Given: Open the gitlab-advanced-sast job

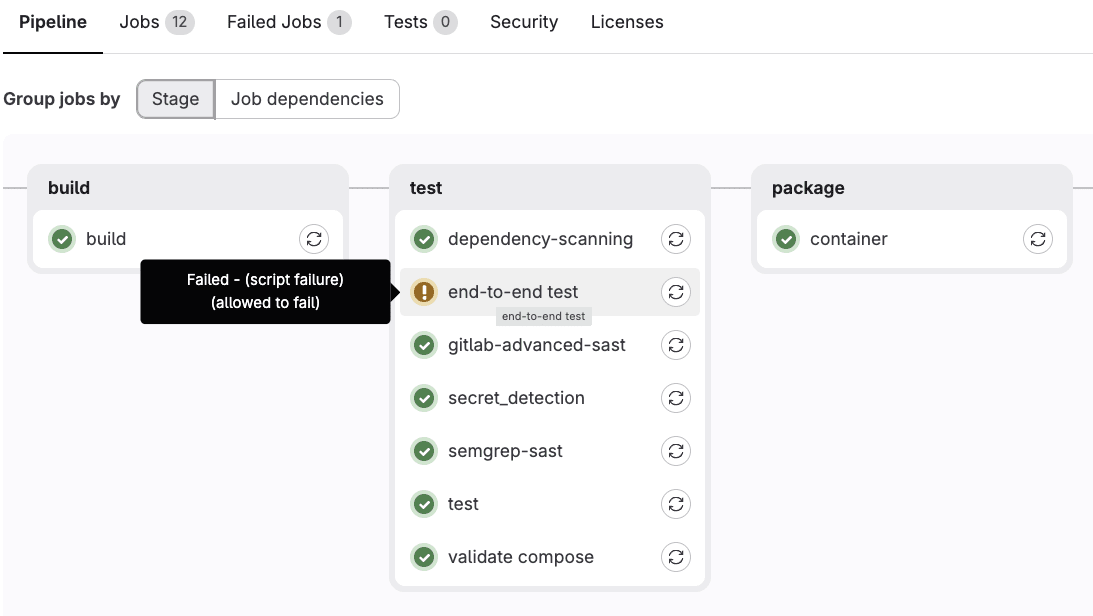Looking at the screenshot, I should (537, 345).
